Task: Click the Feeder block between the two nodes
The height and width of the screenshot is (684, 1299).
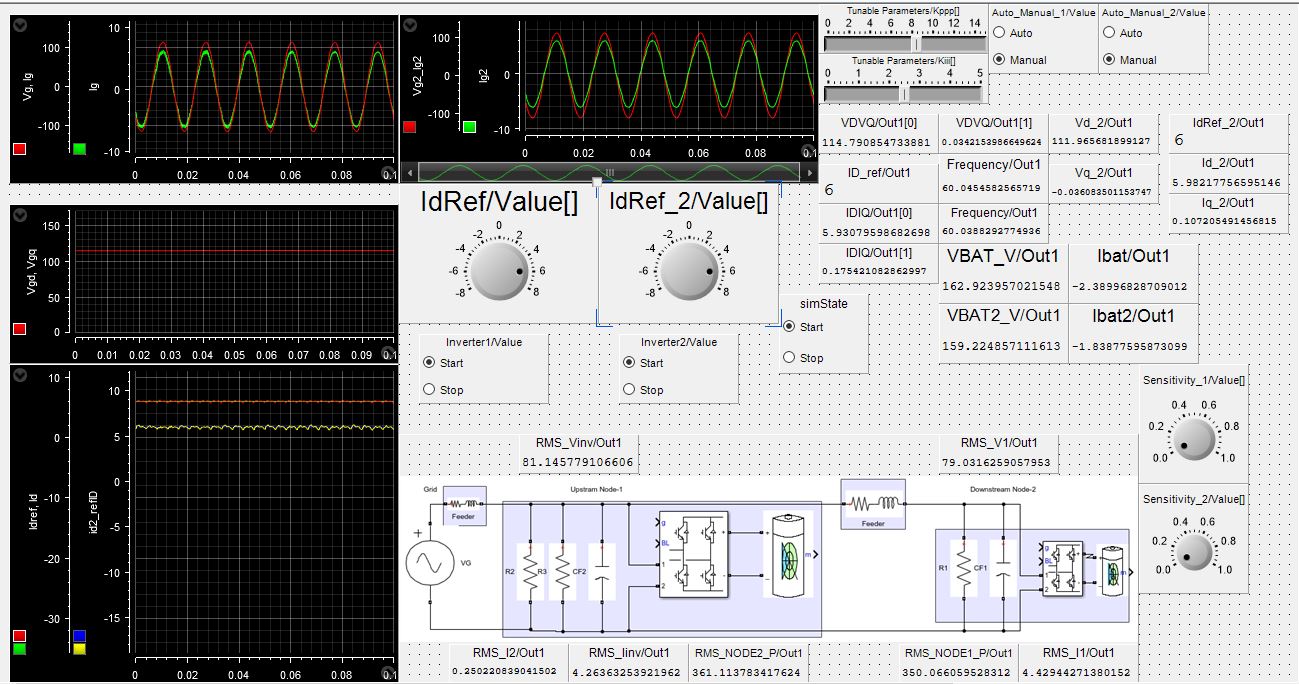Action: (x=873, y=505)
